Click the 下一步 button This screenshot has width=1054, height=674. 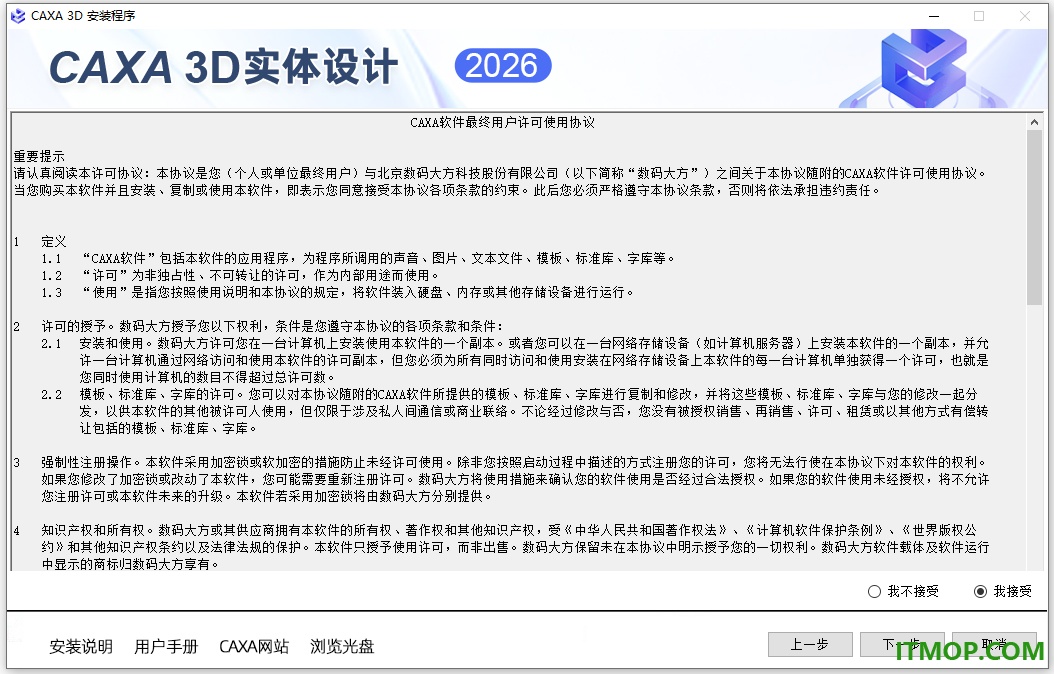[x=902, y=644]
